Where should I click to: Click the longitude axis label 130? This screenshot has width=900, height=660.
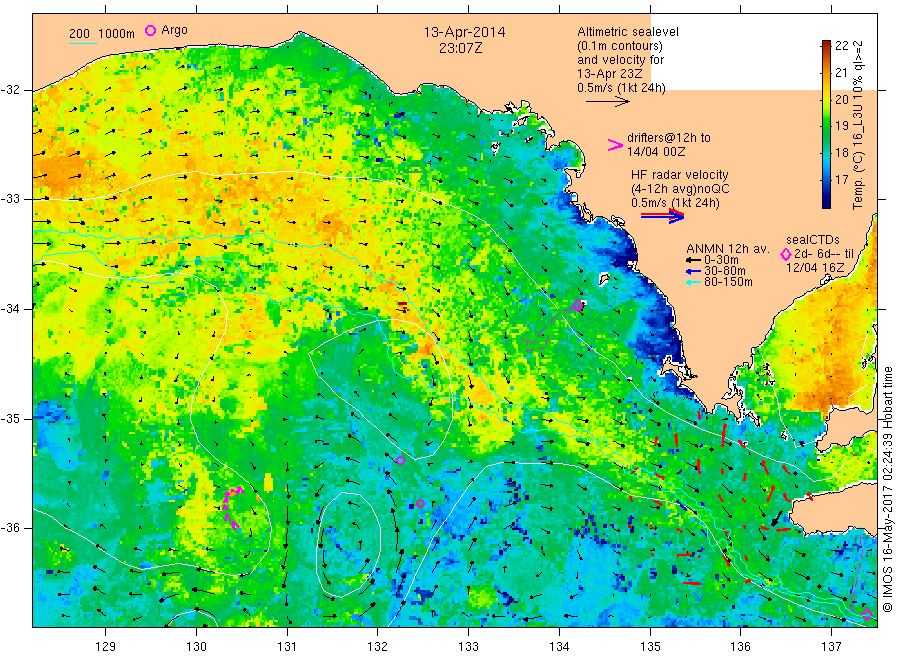coord(196,647)
